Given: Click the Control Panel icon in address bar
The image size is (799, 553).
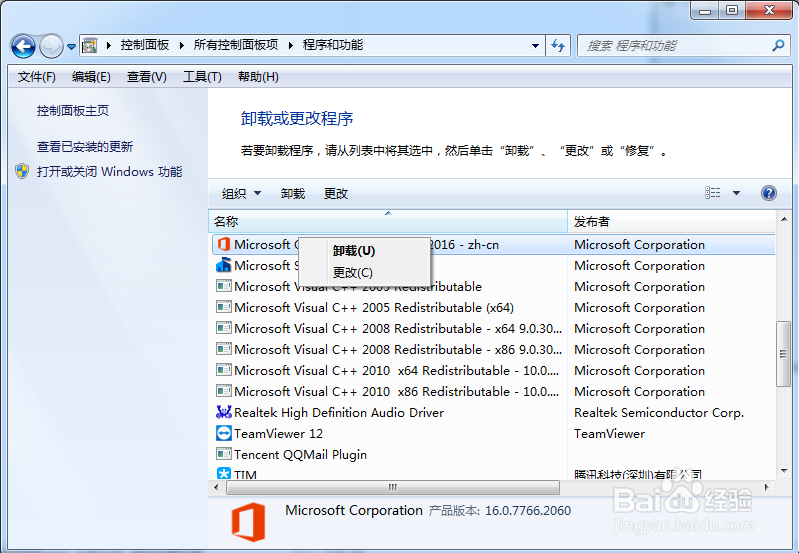Looking at the screenshot, I should pos(90,45).
